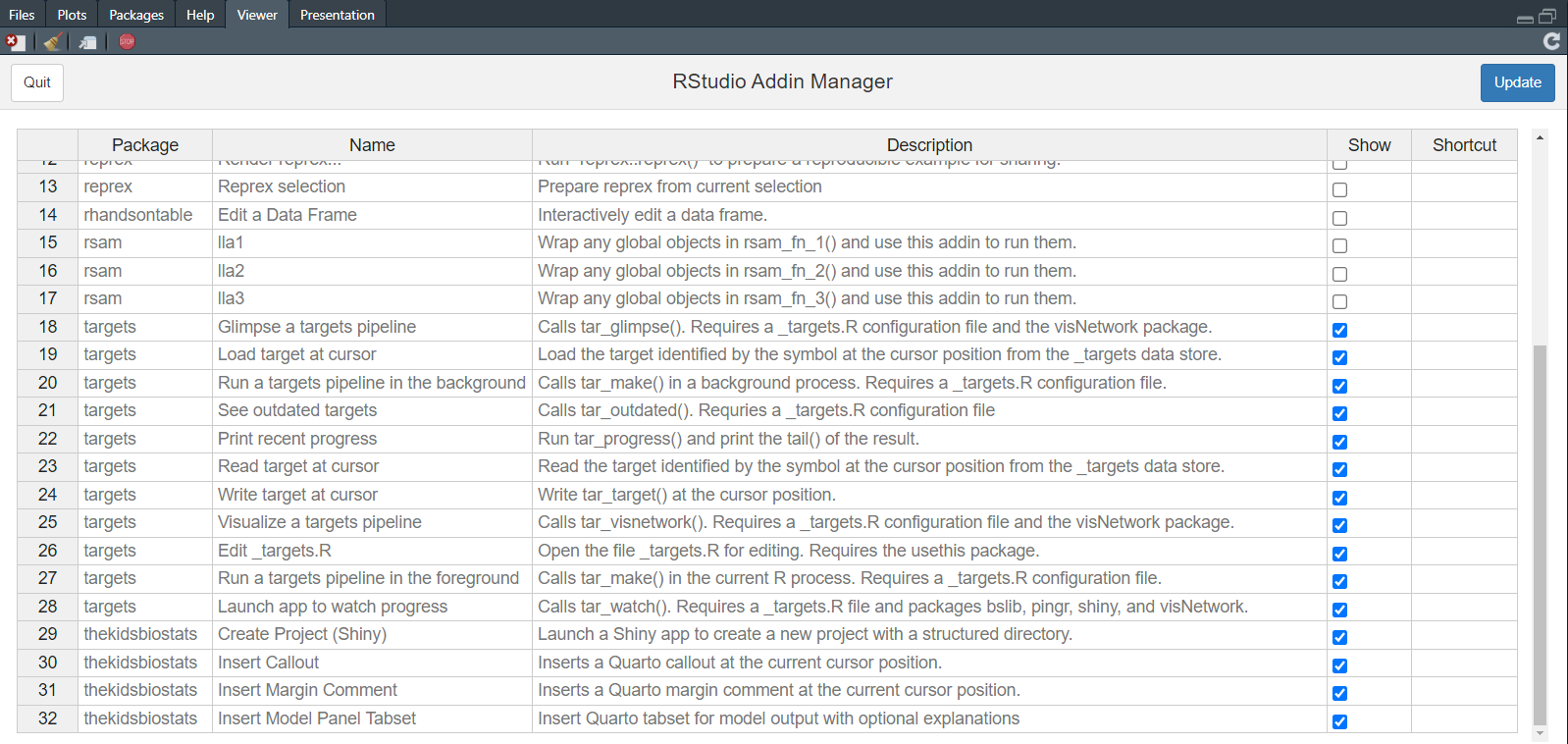Select row number 13

[x=47, y=186]
